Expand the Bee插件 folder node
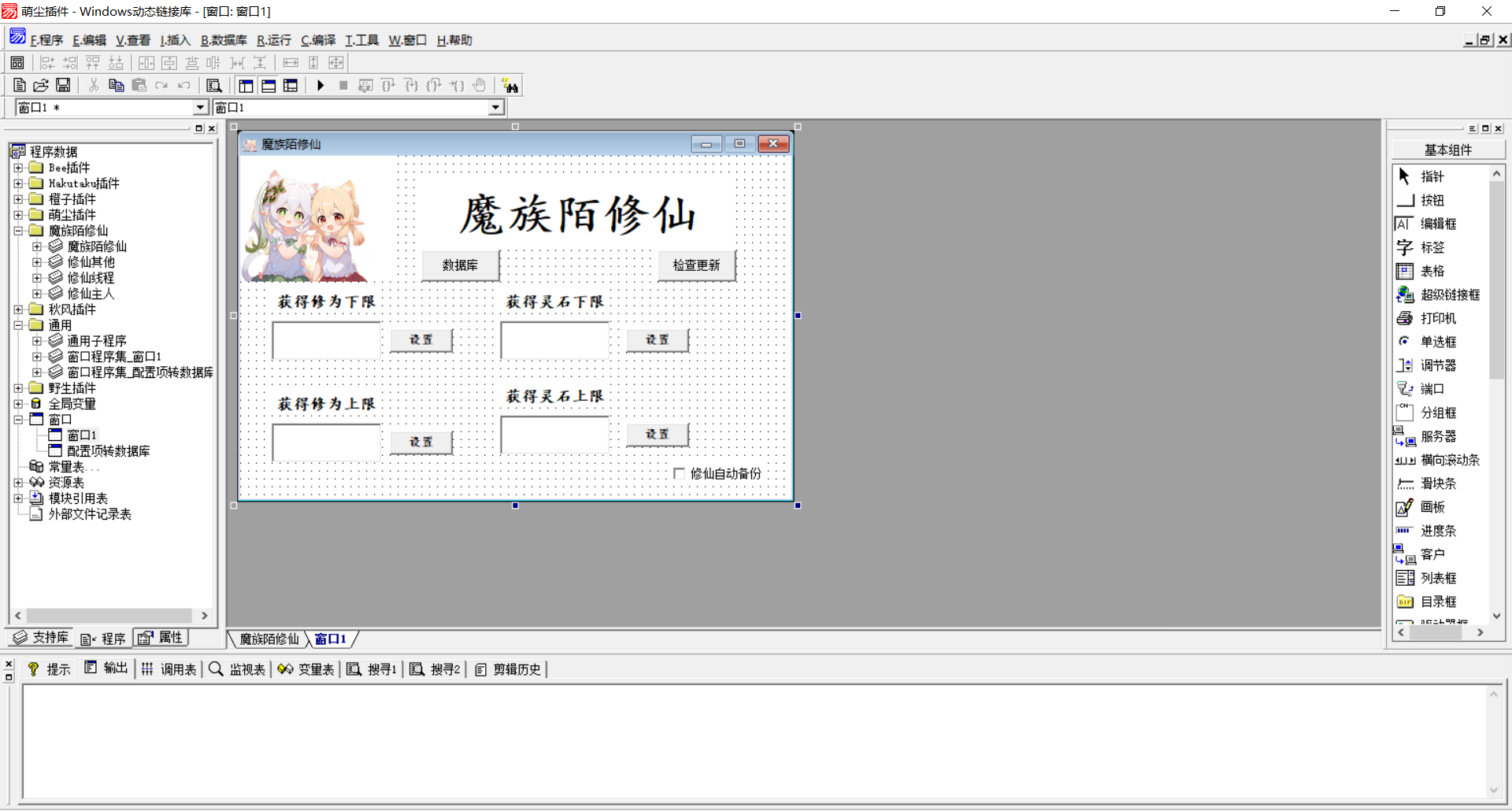 click(18, 168)
